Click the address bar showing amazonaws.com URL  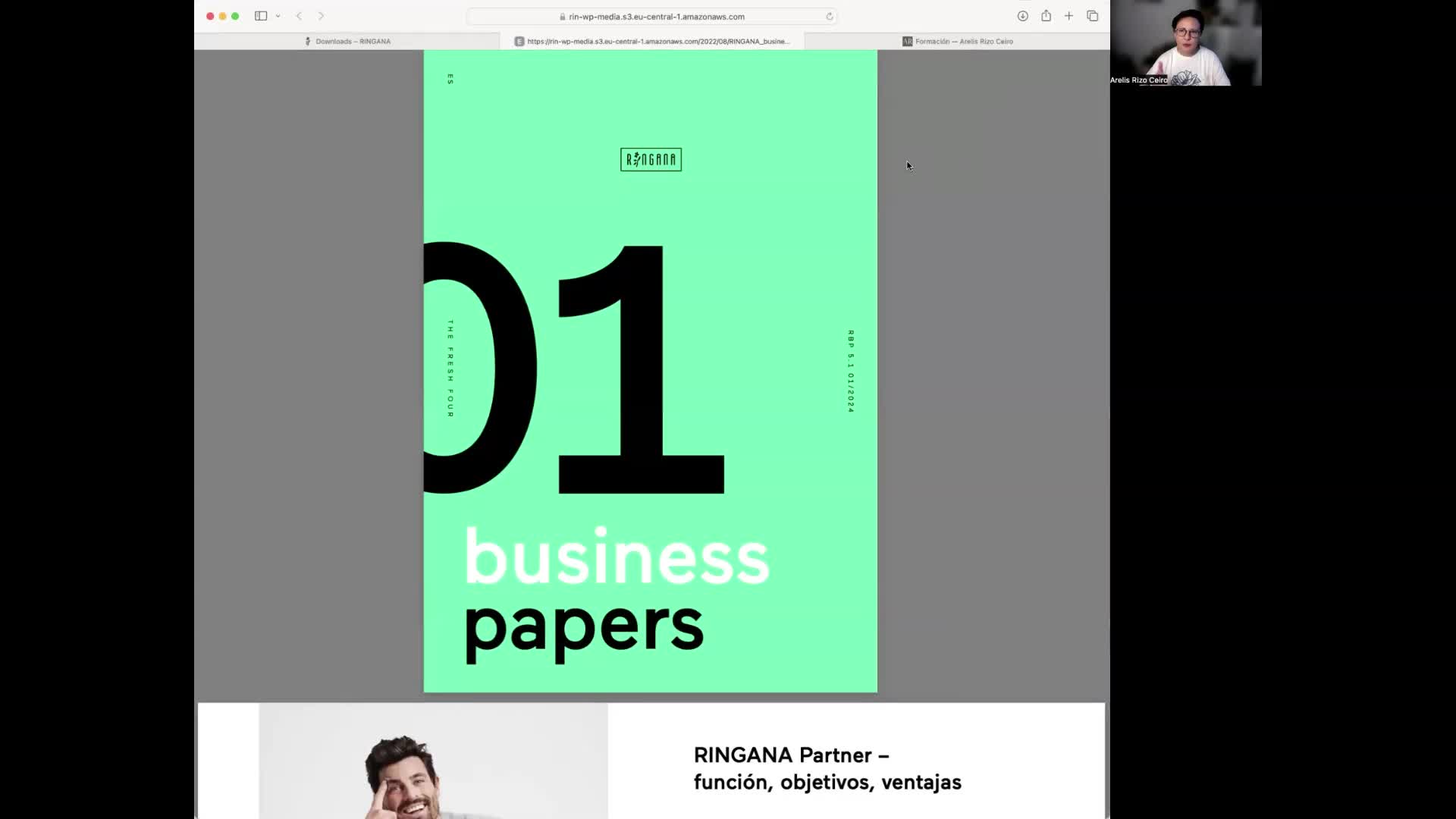pos(652,17)
